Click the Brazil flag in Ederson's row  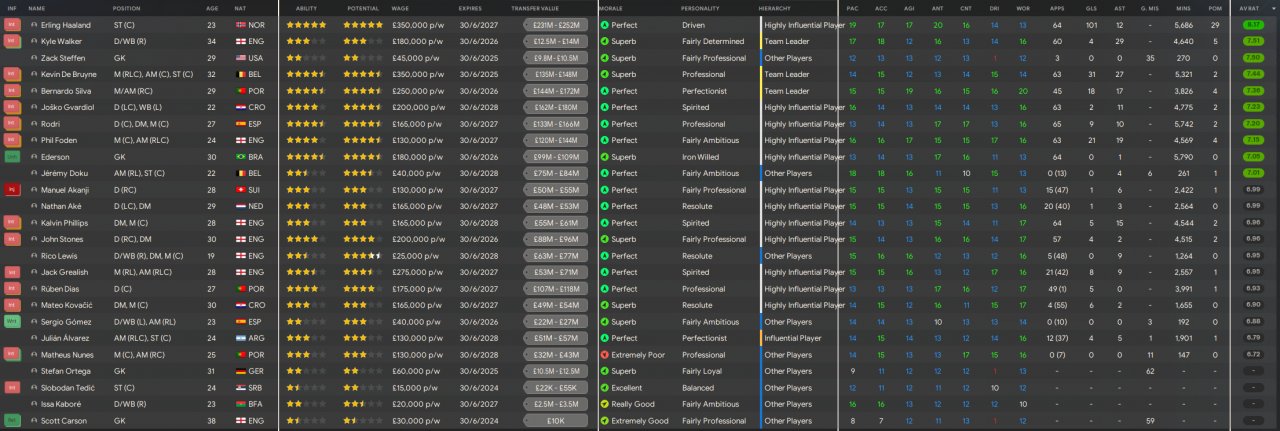coord(240,157)
